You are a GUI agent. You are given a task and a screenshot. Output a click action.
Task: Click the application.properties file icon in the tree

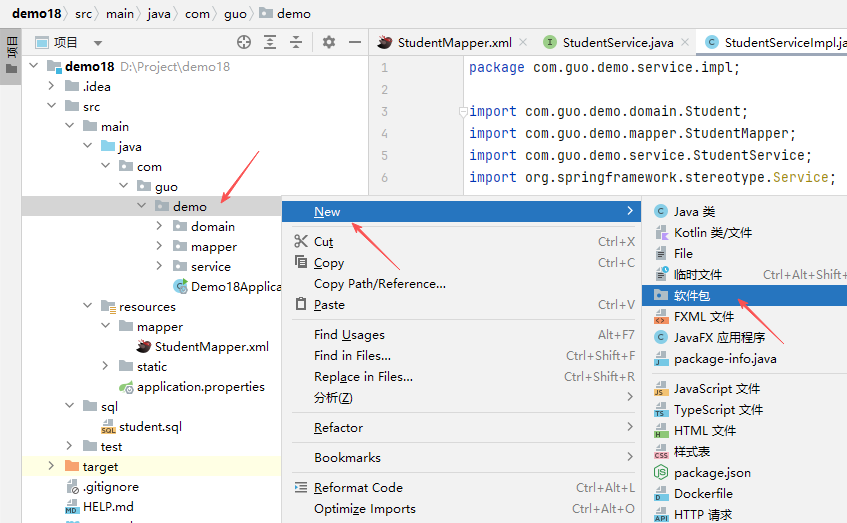pos(126,387)
